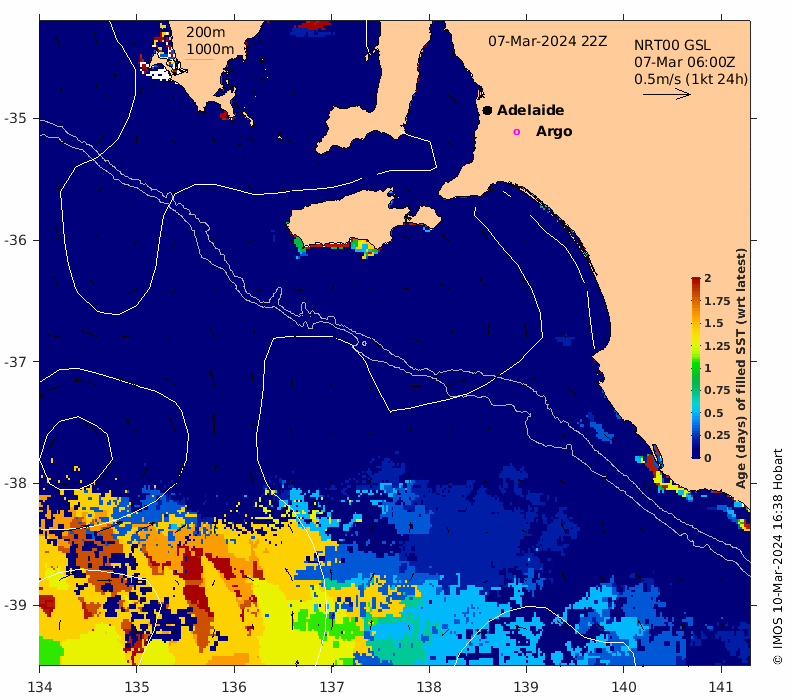
Task: Click the longitude axis label '136'
Action: click(x=234, y=687)
